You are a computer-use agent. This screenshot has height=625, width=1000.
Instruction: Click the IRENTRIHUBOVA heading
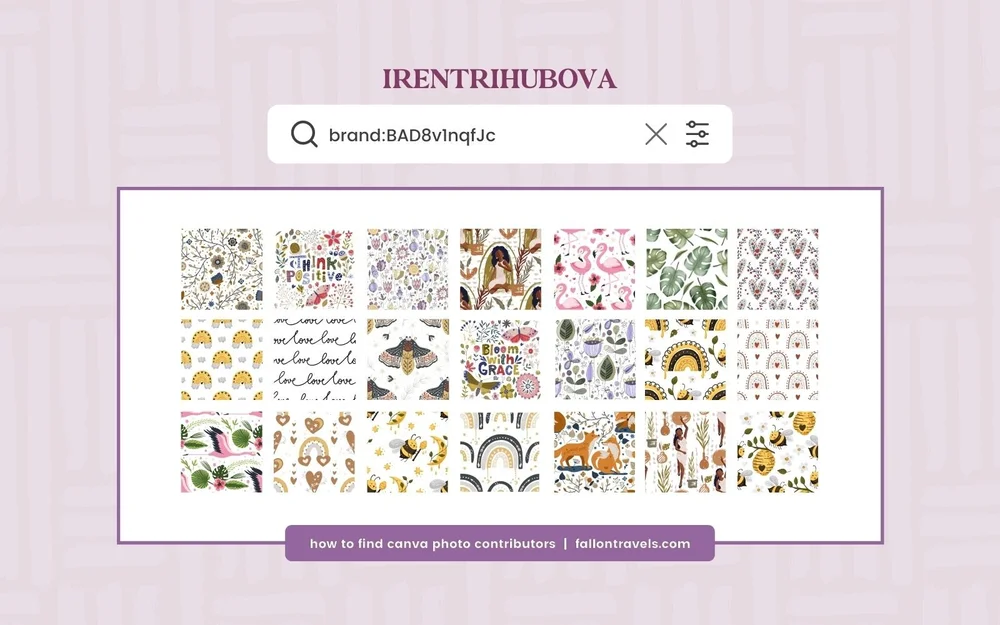(499, 79)
